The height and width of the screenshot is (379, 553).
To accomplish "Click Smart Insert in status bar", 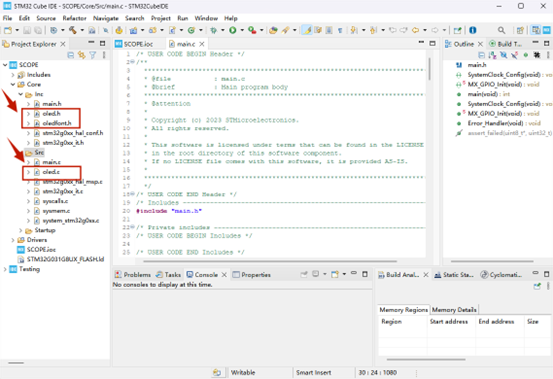I will click(313, 373).
